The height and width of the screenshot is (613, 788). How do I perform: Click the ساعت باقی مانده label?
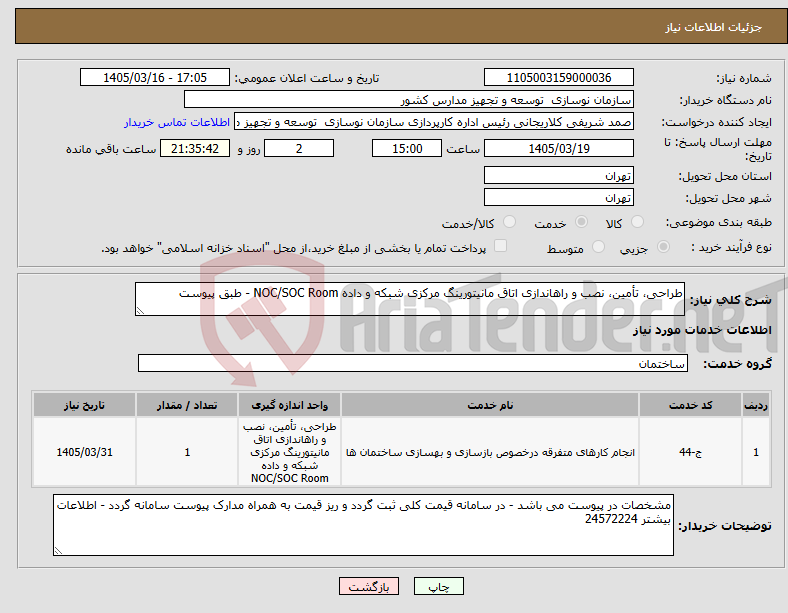111,149
